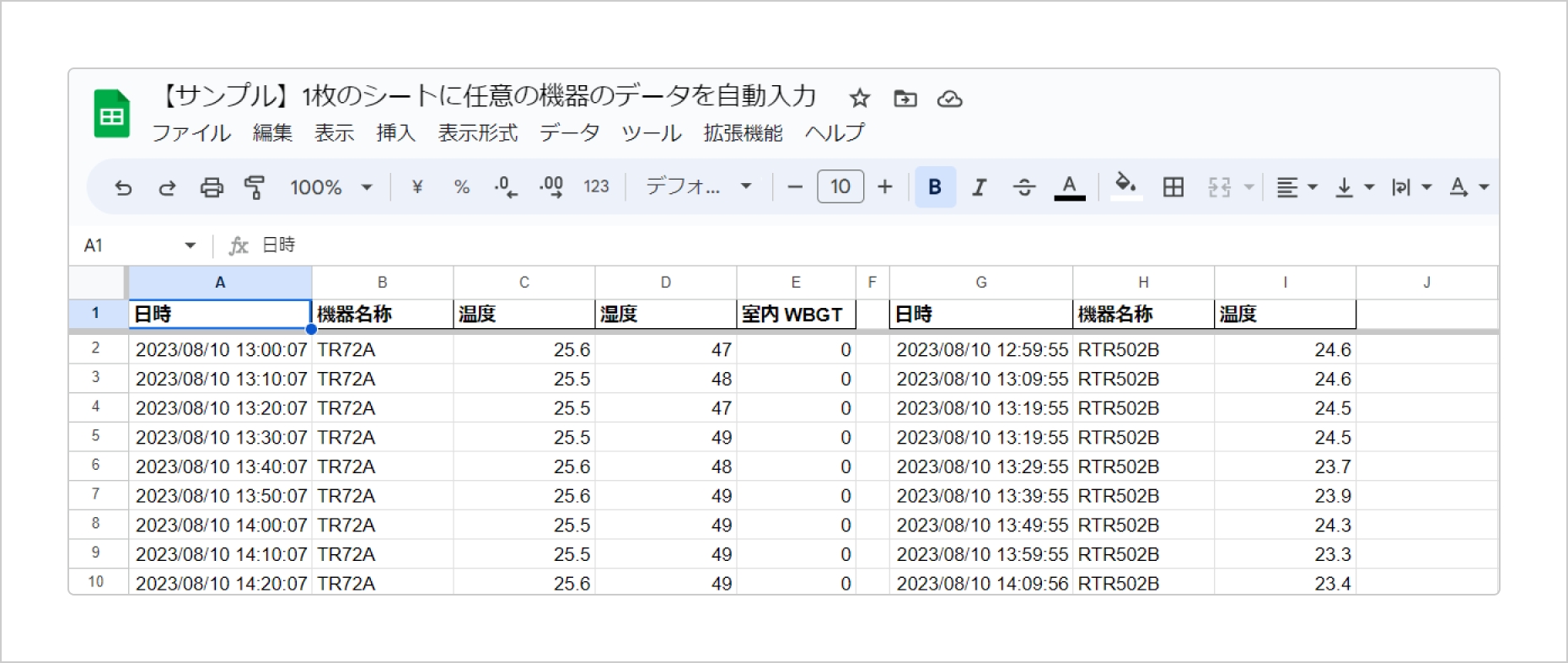Image resolution: width=1568 pixels, height=663 pixels.
Task: Open the 表示形式 menu
Action: coord(478,133)
